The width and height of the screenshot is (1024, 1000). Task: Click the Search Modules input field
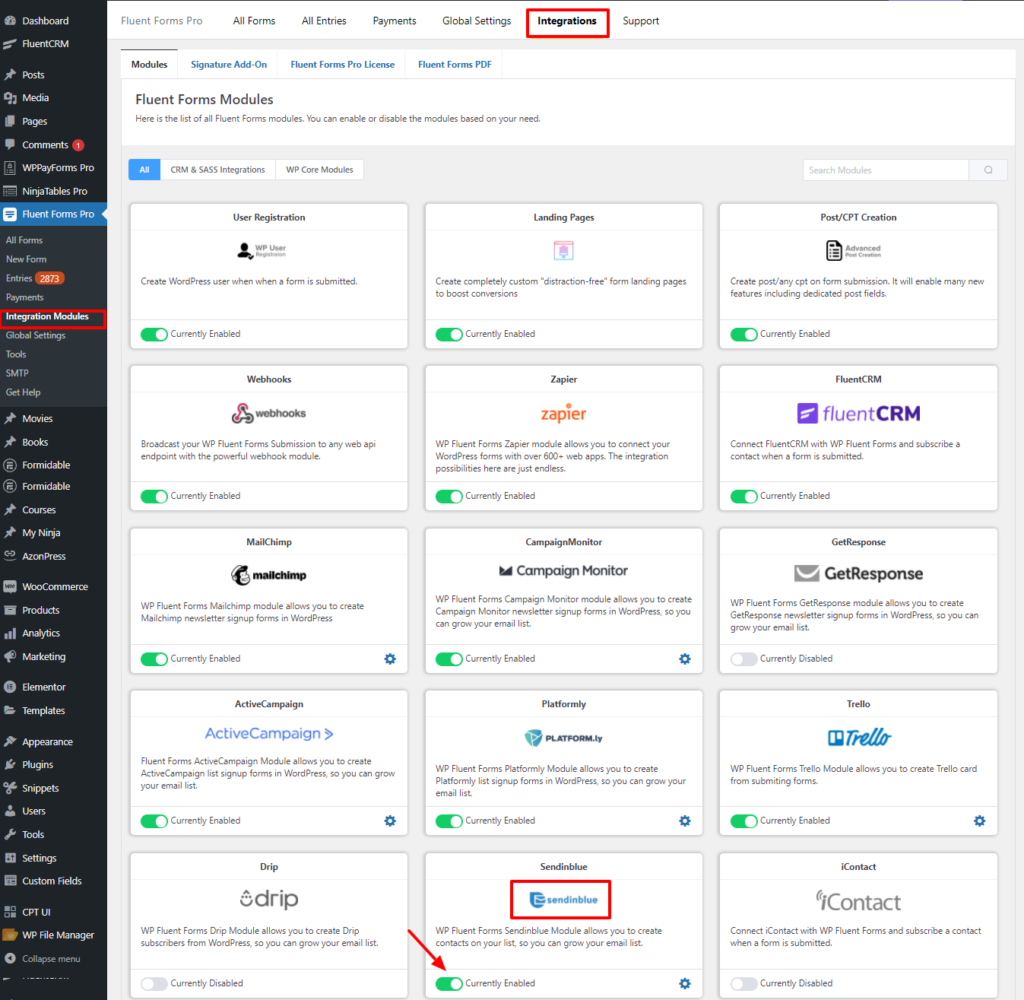pos(886,170)
